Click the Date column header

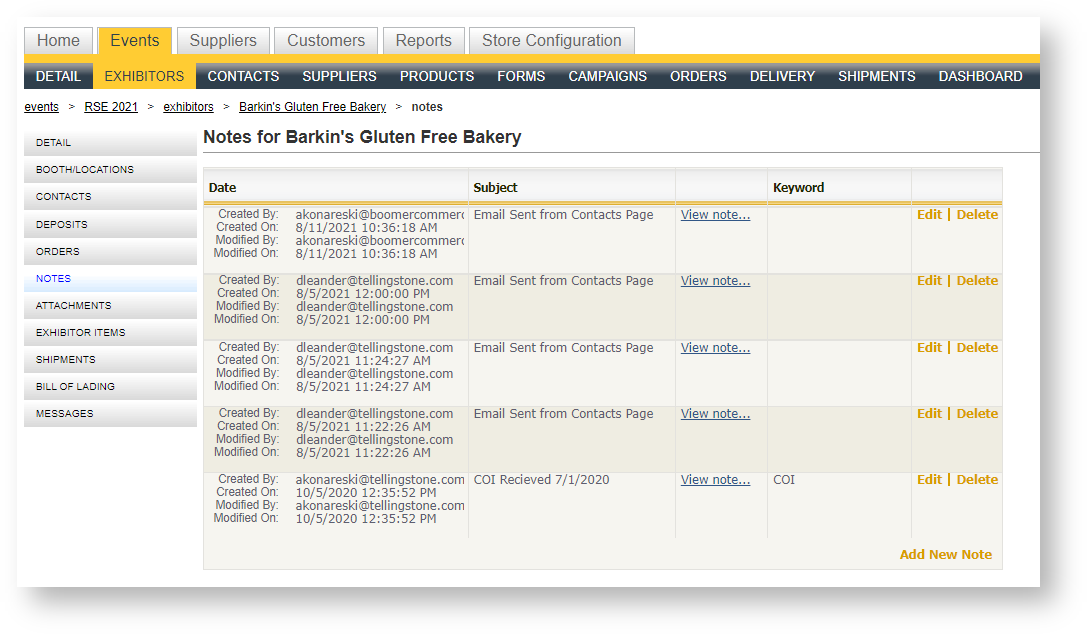click(x=223, y=188)
